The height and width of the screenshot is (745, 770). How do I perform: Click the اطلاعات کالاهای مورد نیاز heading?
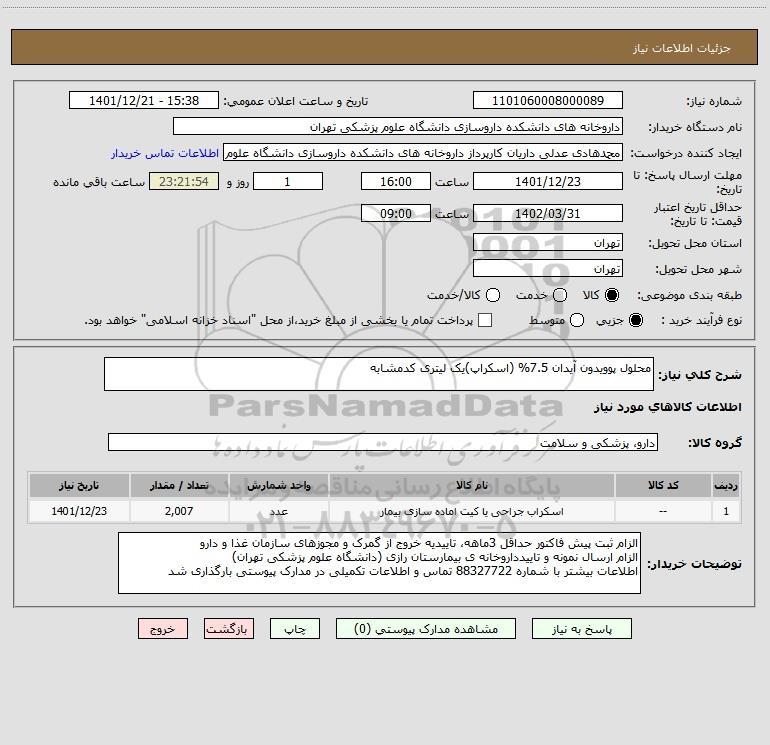[668, 407]
